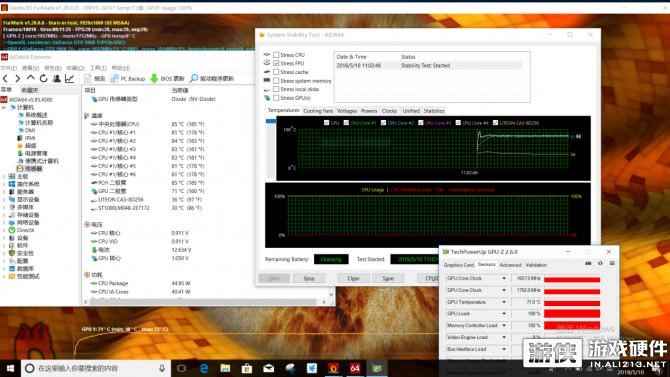
Task: Uncheck the Stress FPU checkbox
Action: tap(276, 63)
